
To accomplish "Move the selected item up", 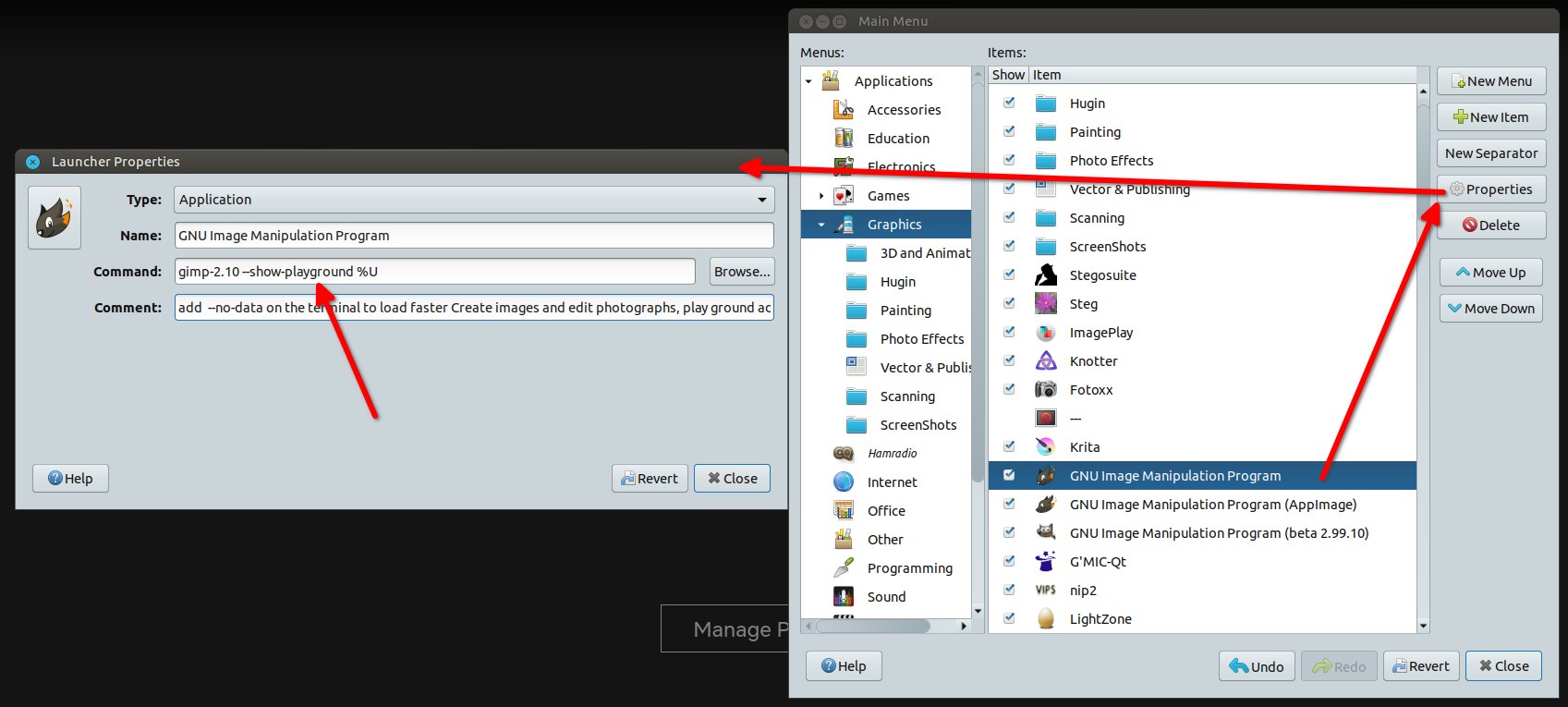I will (1491, 273).
